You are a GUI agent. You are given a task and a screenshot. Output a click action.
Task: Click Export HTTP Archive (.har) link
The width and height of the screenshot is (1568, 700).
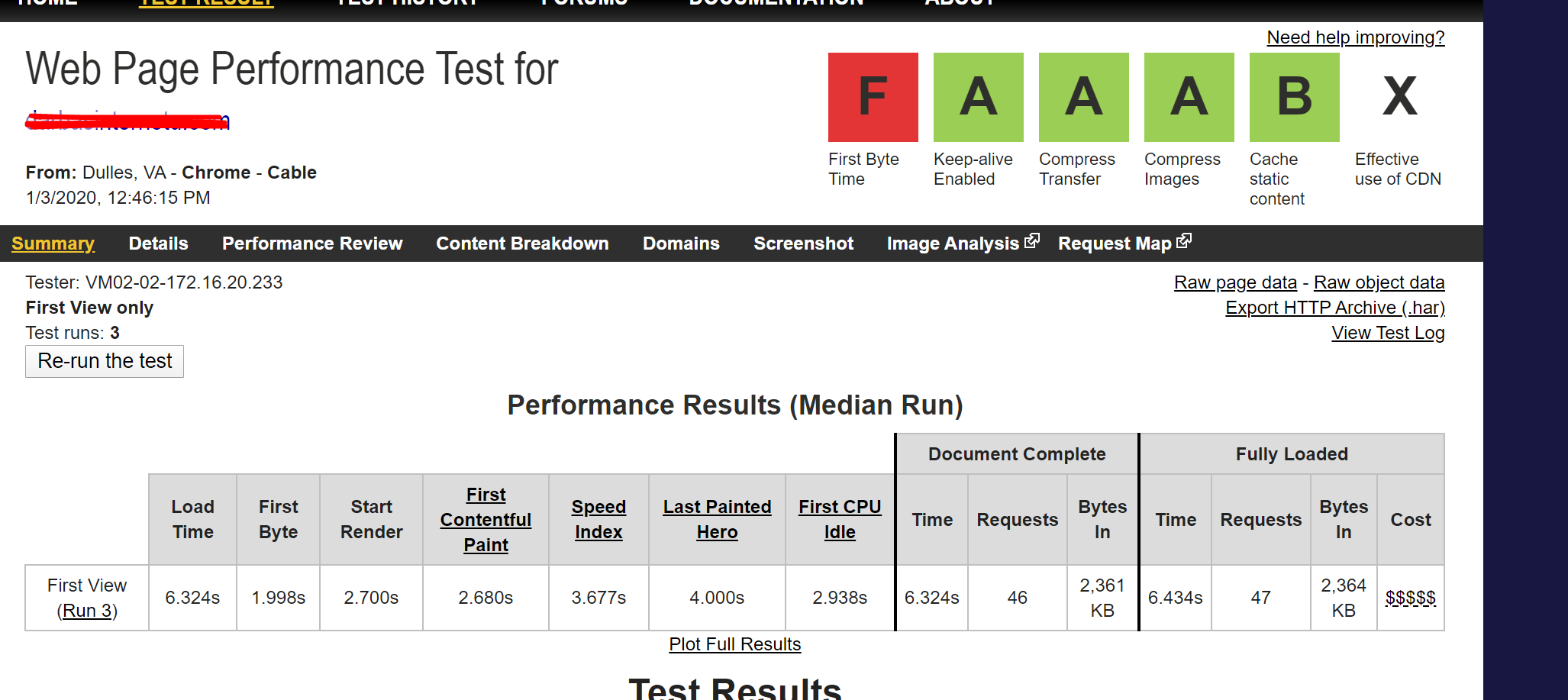click(1335, 308)
